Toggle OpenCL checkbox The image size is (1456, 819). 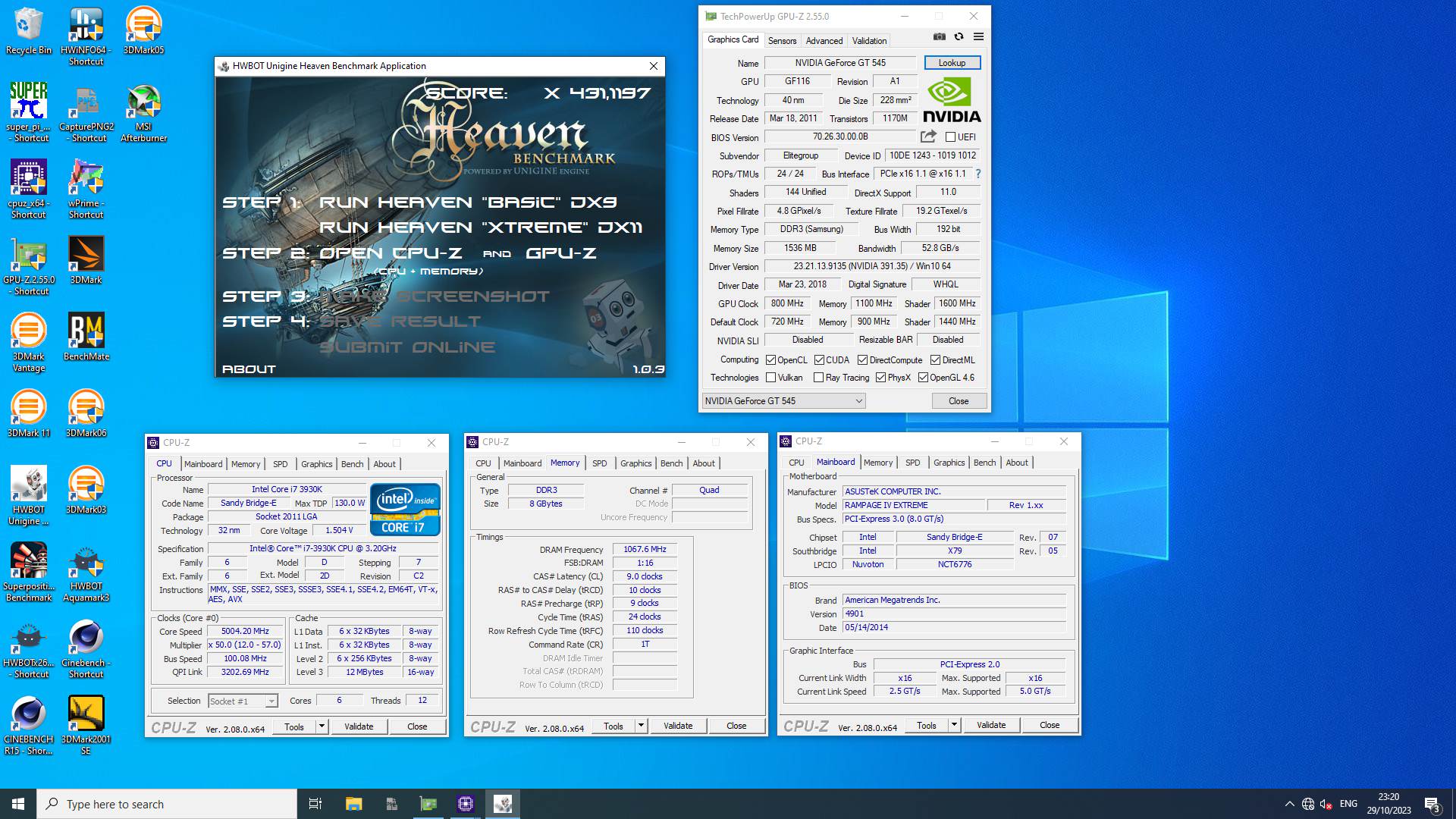[770, 360]
